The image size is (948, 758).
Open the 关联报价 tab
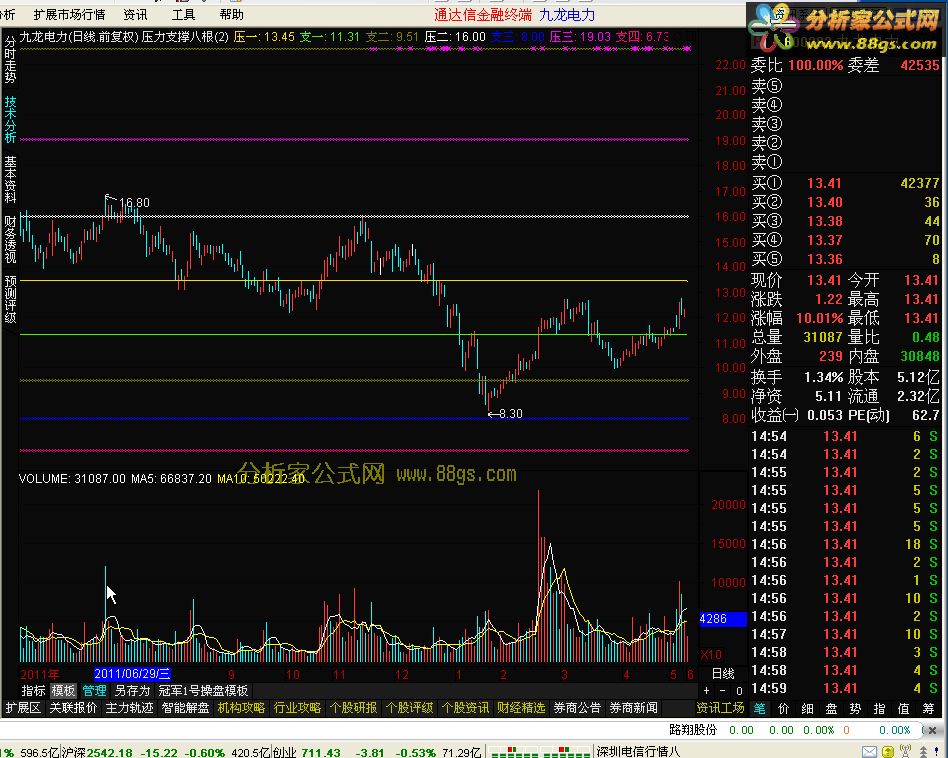coord(73,708)
